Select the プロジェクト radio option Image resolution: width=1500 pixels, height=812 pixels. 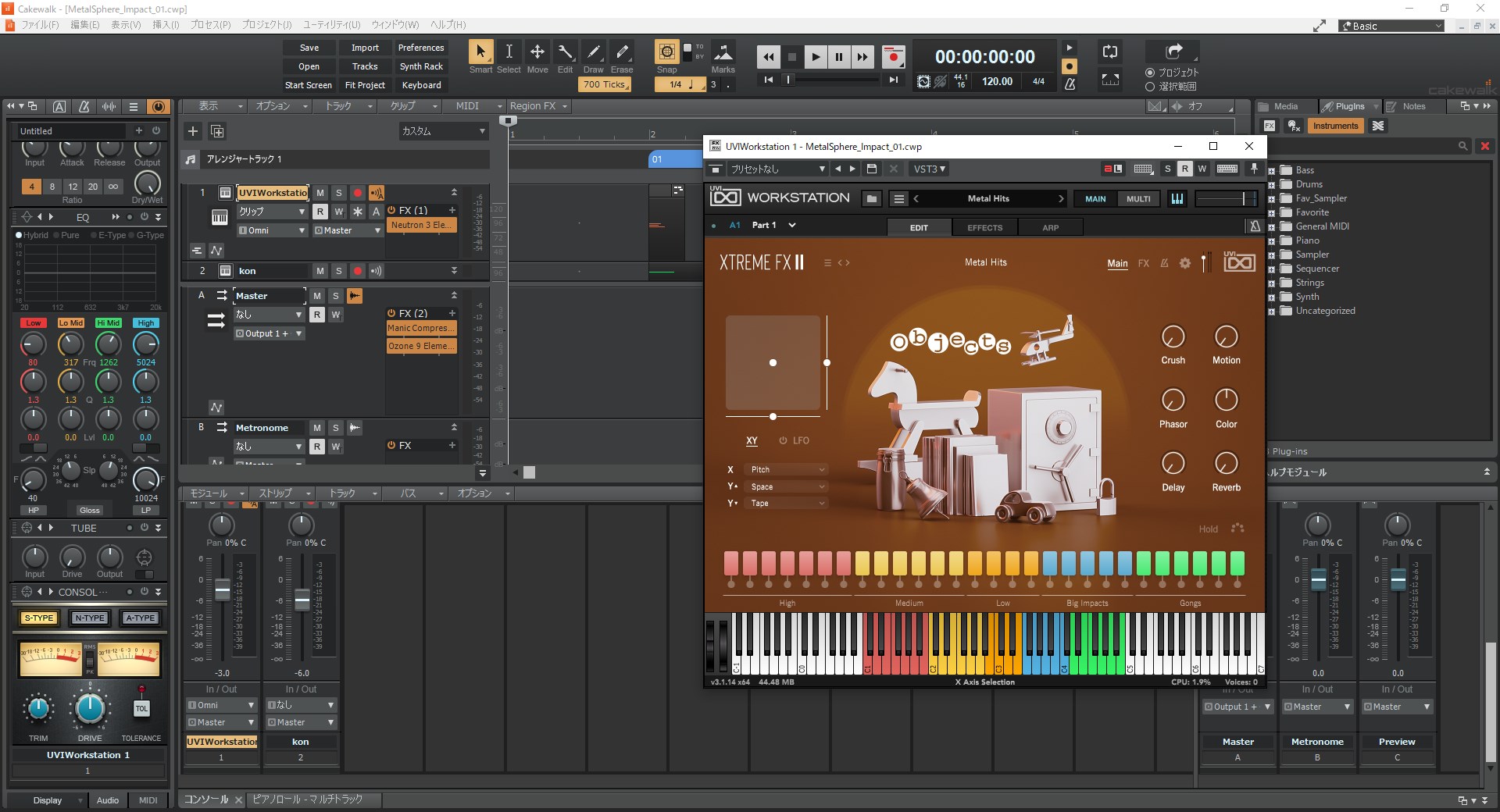coord(1150,73)
